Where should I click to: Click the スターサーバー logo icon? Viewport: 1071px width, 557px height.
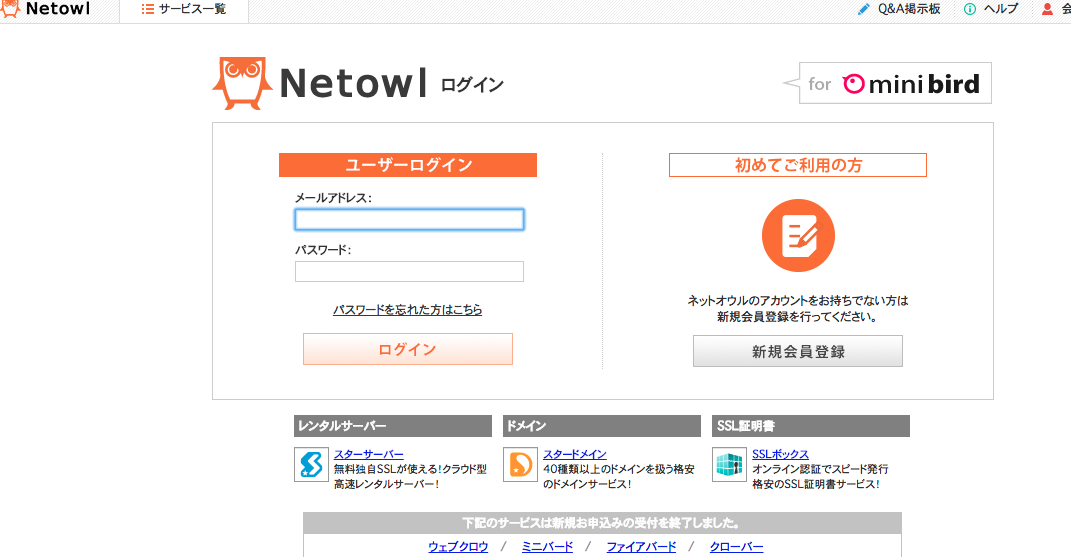tap(311, 465)
